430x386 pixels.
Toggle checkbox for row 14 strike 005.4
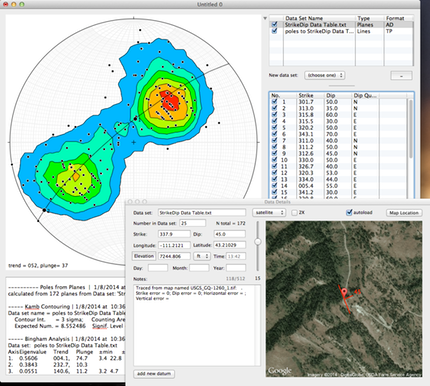(274, 186)
